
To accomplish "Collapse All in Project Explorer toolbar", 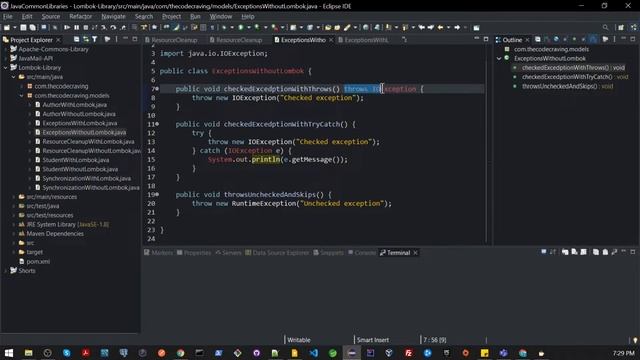I will point(76,39).
